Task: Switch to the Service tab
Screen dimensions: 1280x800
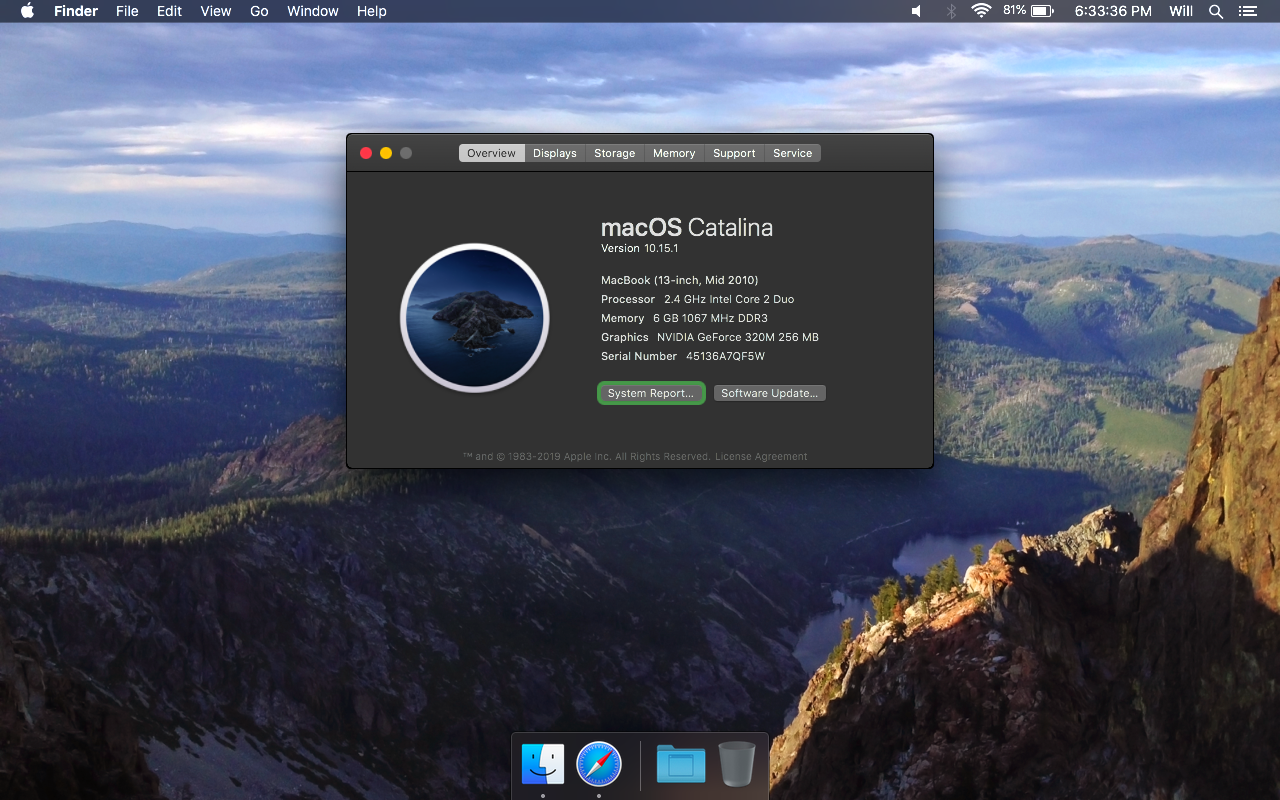Action: [x=793, y=153]
